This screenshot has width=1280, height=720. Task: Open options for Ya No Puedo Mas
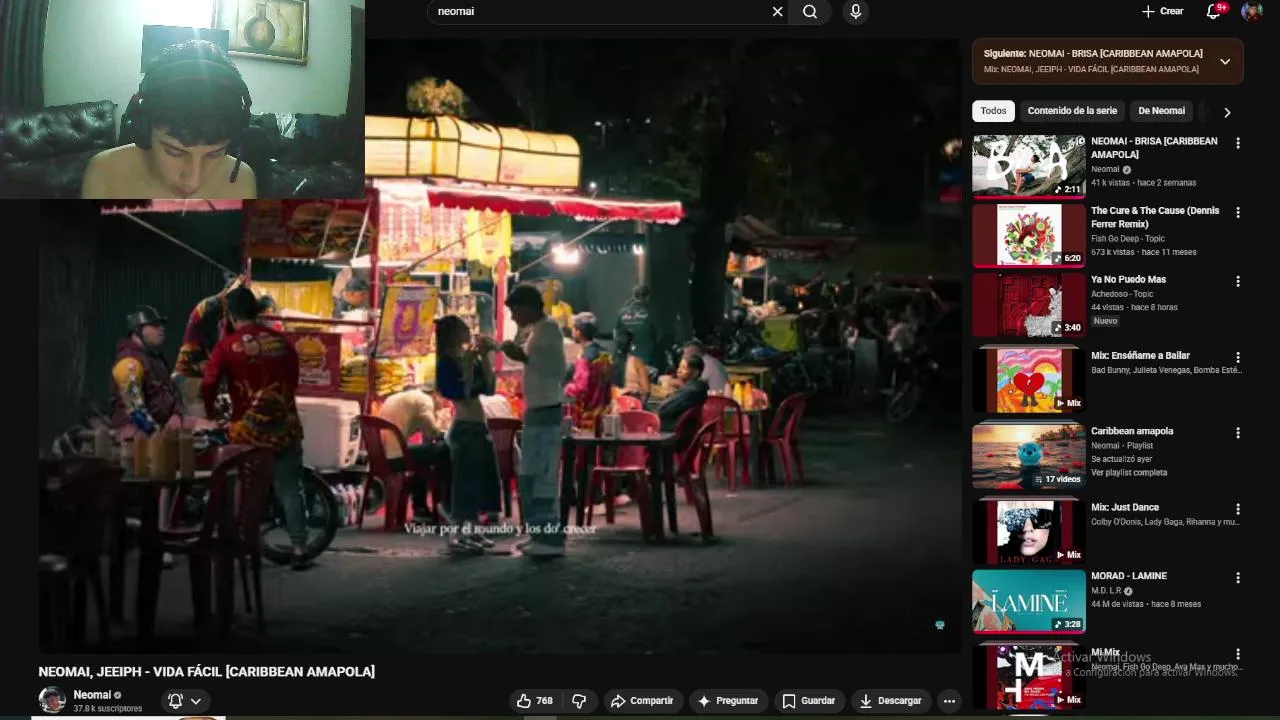(1238, 281)
